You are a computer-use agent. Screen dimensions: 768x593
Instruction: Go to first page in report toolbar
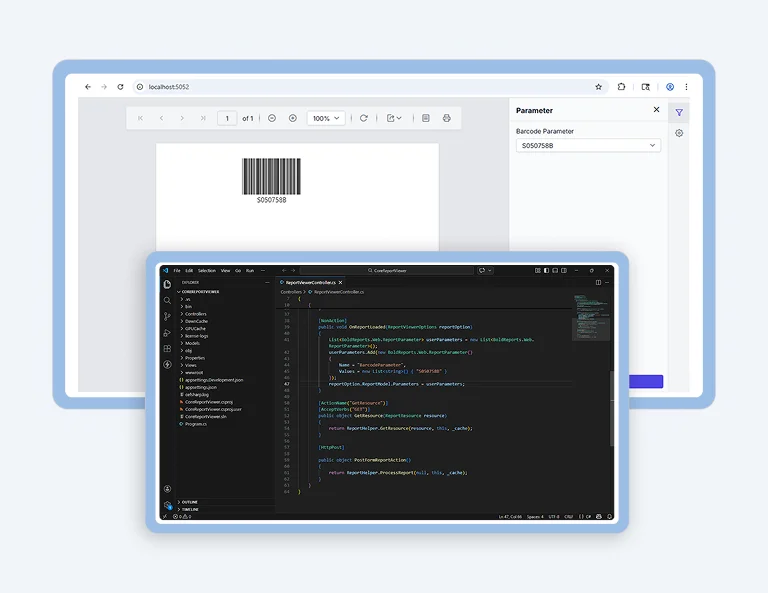(x=141, y=118)
